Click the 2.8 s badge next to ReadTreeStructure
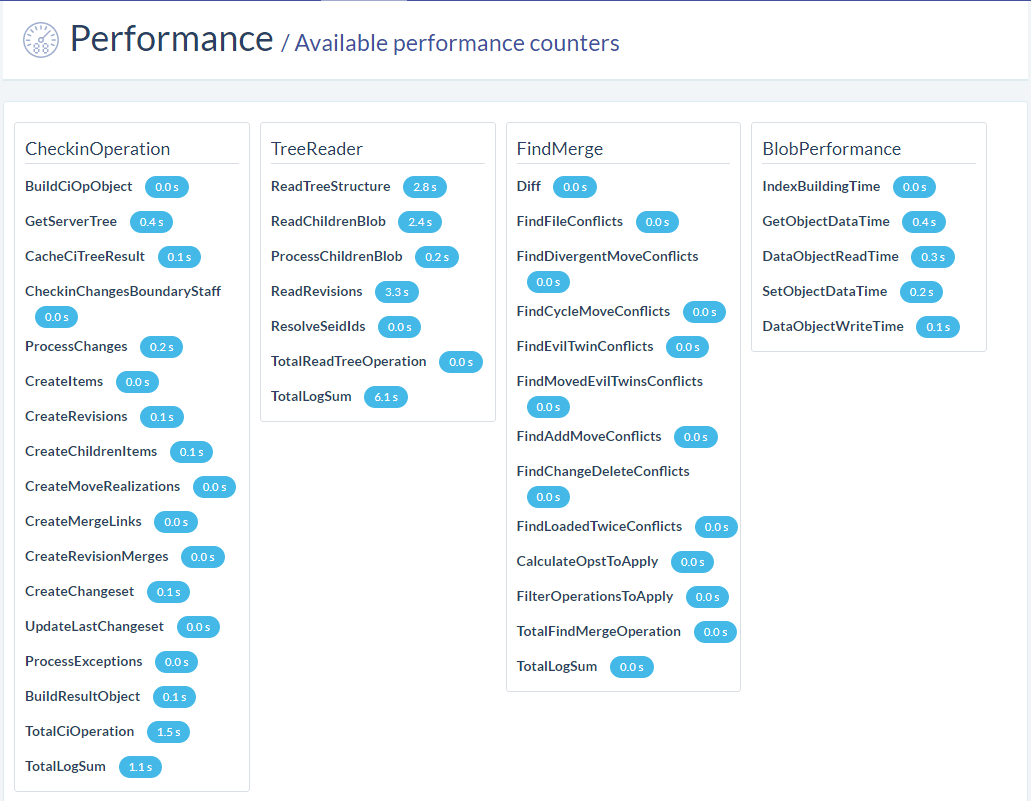Image resolution: width=1031 pixels, height=801 pixels. (x=425, y=187)
